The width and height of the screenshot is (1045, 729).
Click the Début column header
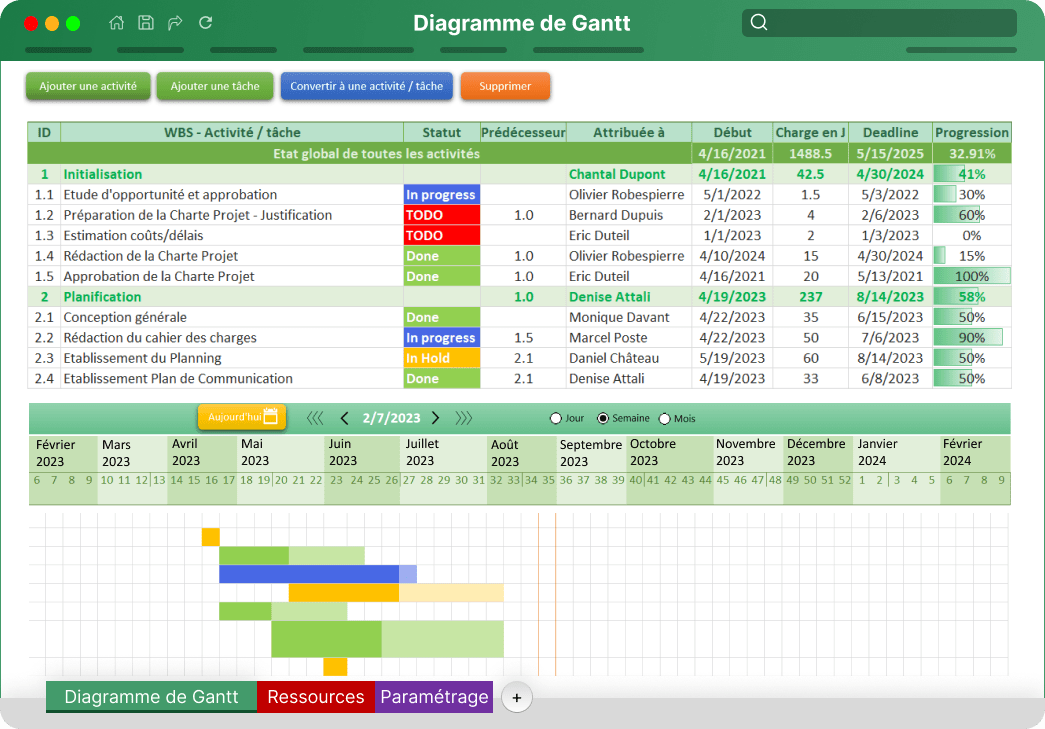(x=732, y=133)
